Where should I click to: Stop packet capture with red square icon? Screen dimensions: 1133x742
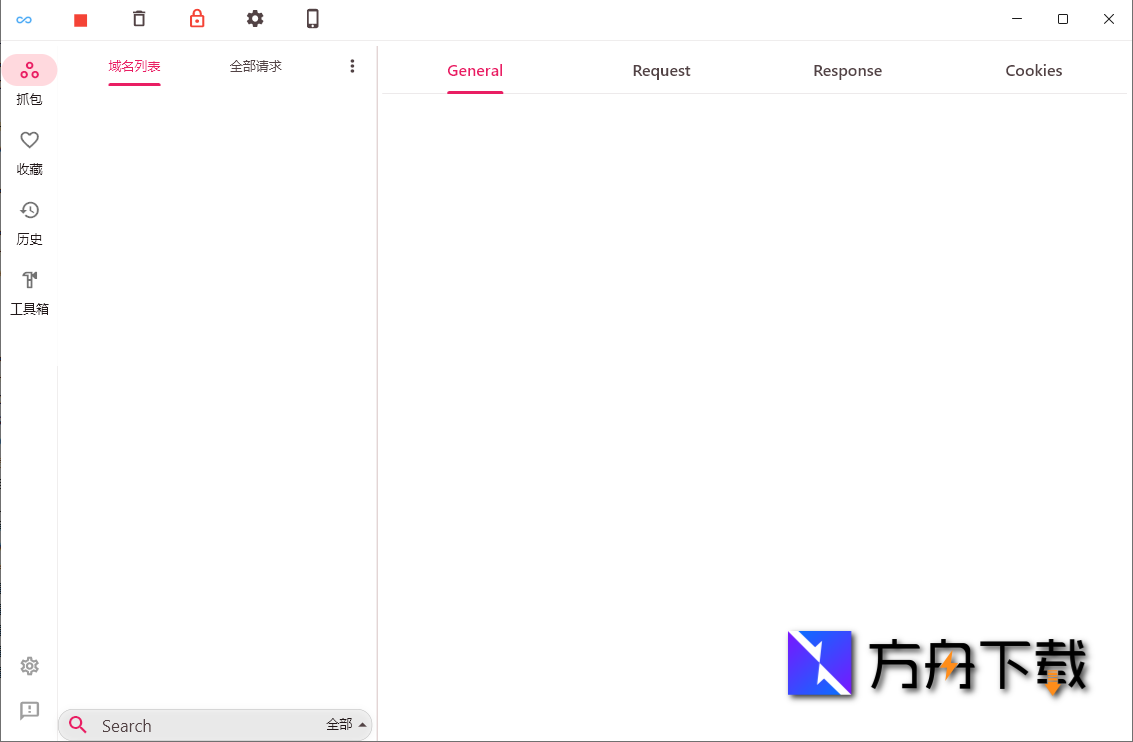tap(80, 19)
